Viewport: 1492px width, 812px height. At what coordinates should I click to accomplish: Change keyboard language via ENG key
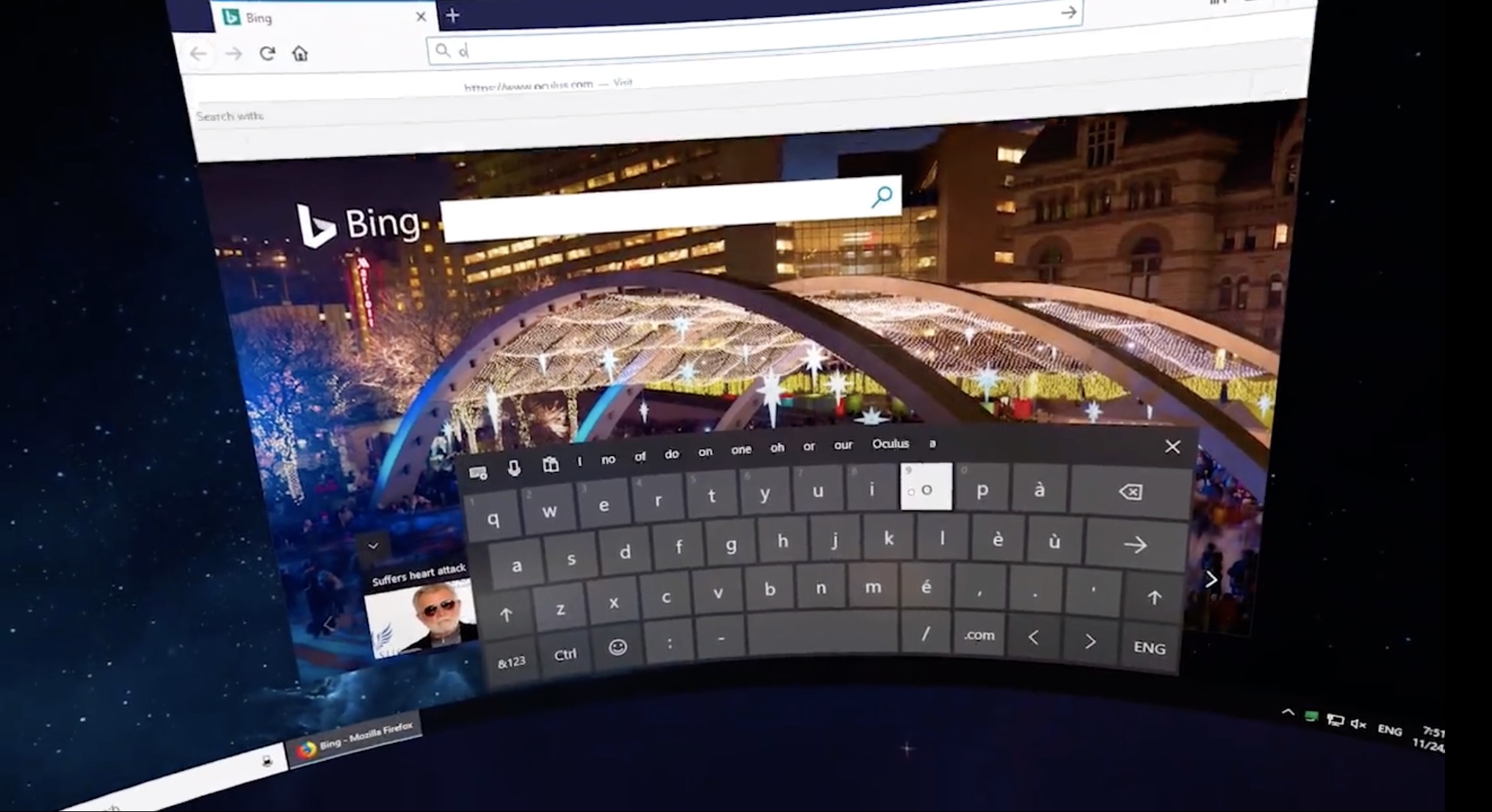(x=1150, y=648)
